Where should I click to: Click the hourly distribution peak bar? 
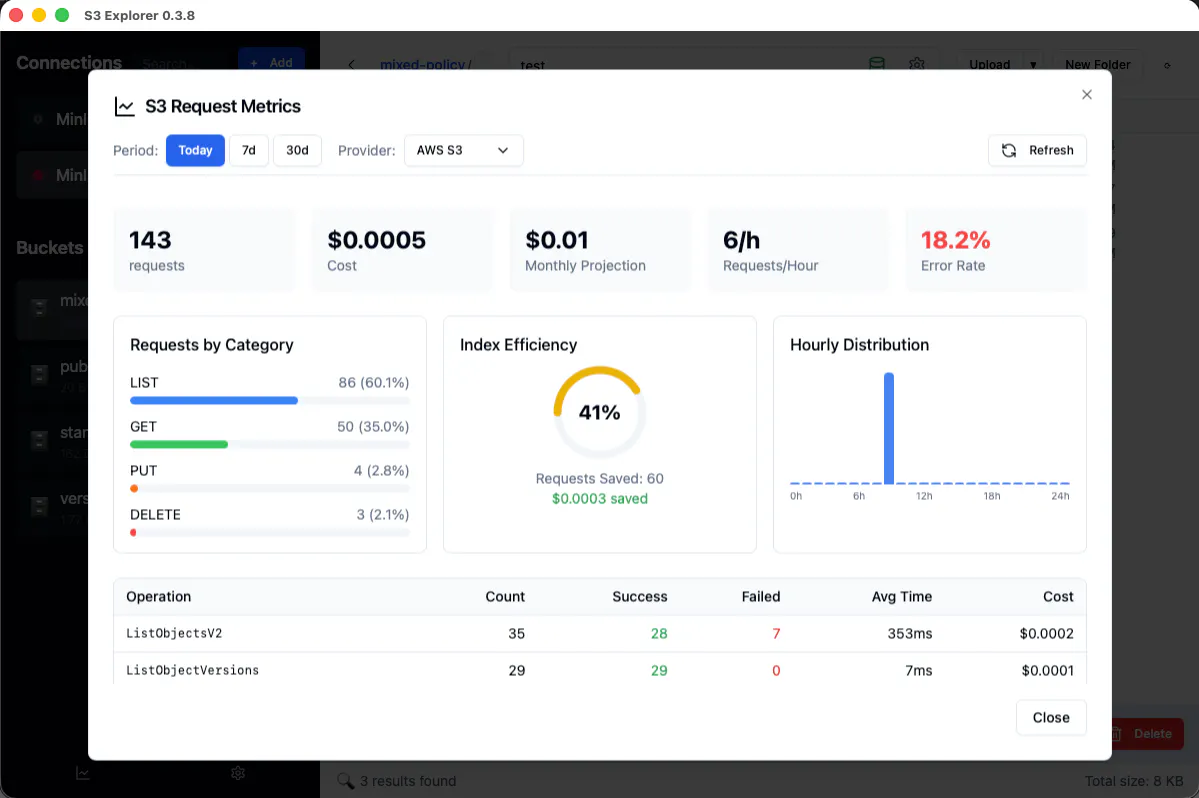tap(889, 428)
